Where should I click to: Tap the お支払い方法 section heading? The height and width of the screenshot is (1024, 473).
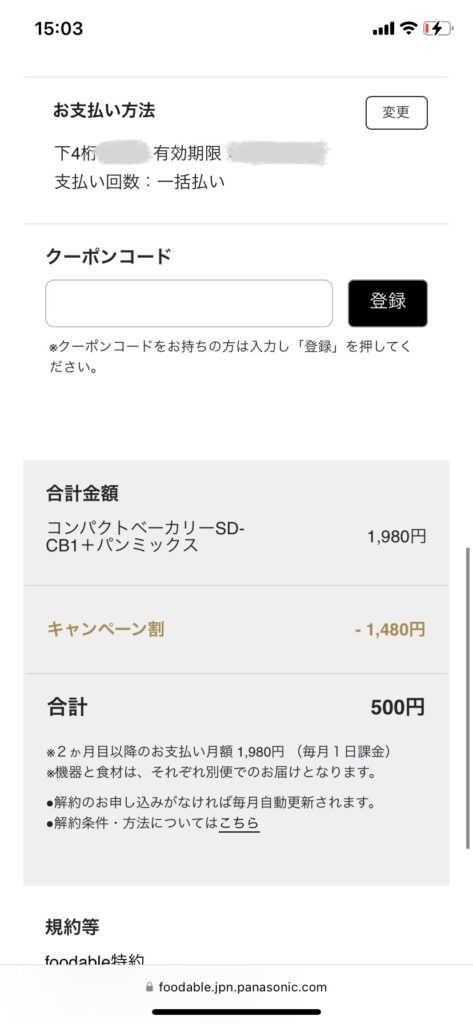click(x=105, y=110)
